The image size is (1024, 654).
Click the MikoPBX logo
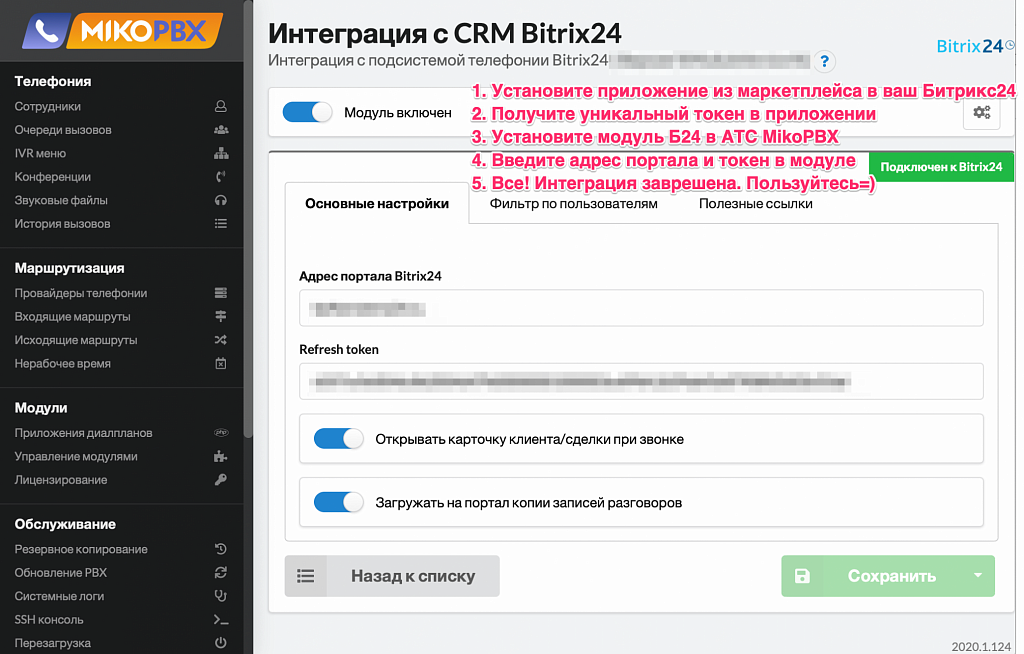tap(122, 31)
